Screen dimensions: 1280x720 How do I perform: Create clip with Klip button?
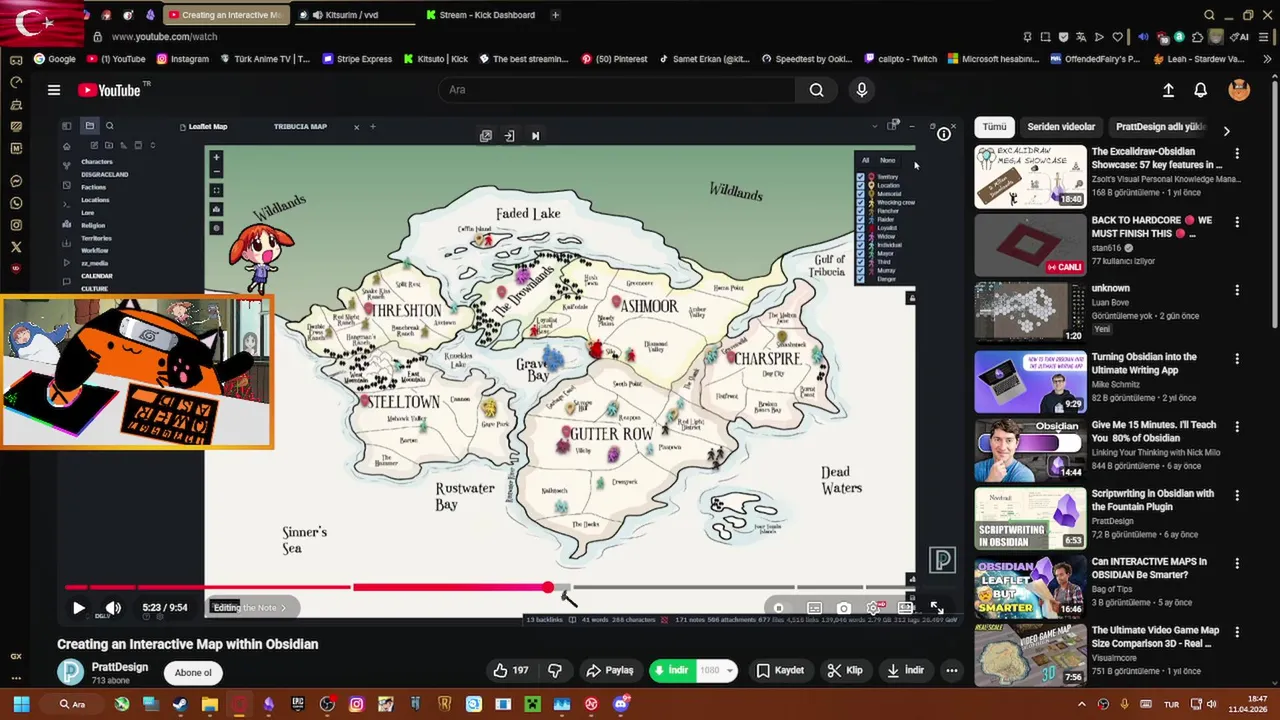tap(845, 670)
